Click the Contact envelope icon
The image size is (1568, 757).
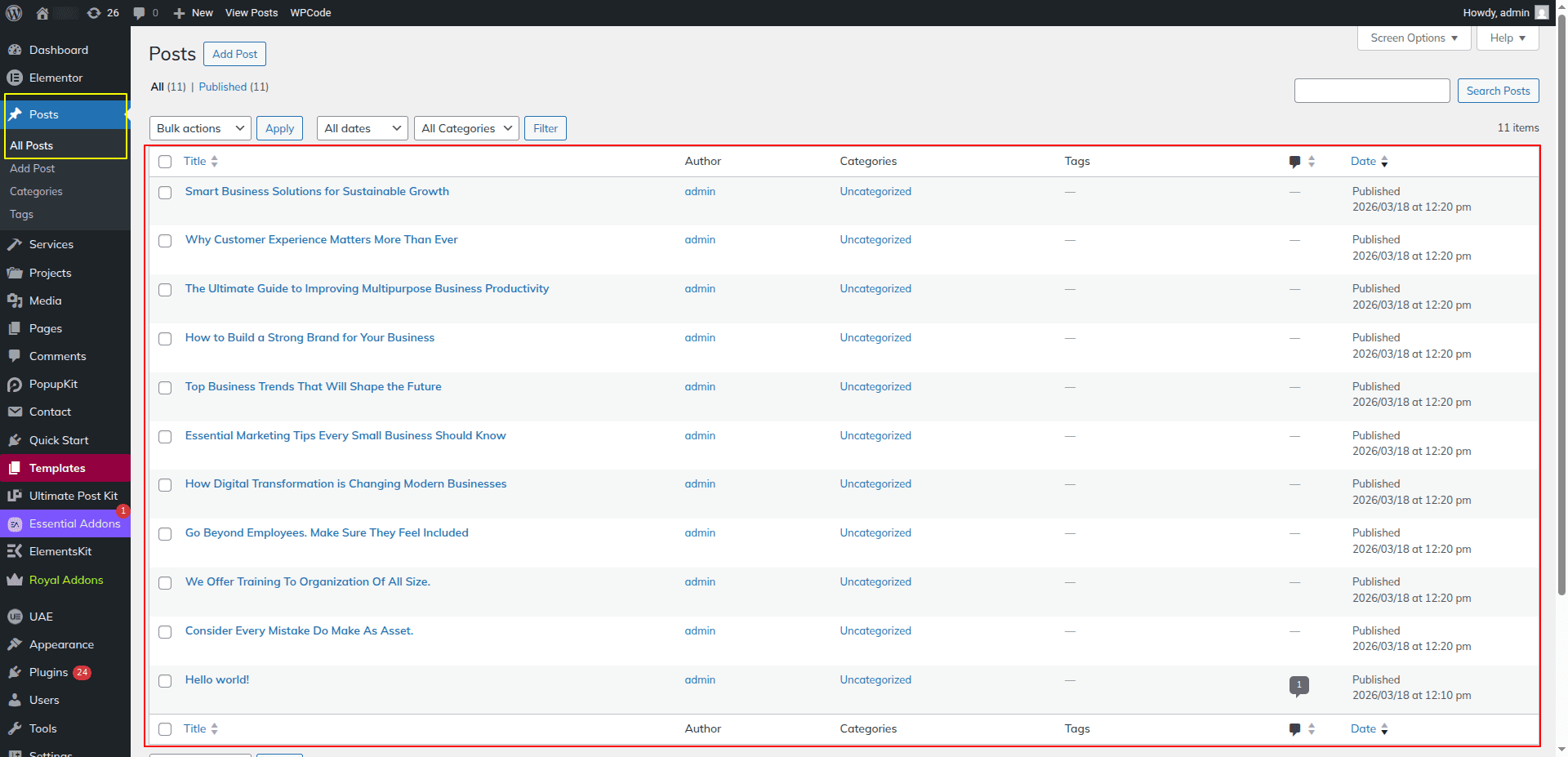click(x=15, y=412)
